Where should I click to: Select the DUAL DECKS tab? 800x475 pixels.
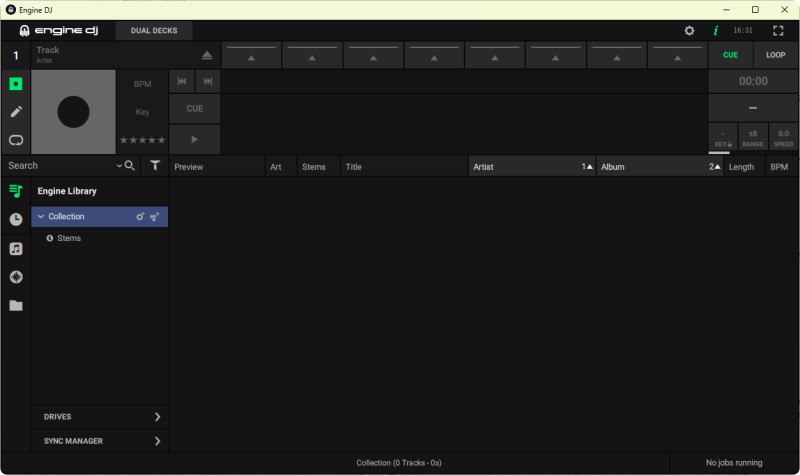(154, 31)
